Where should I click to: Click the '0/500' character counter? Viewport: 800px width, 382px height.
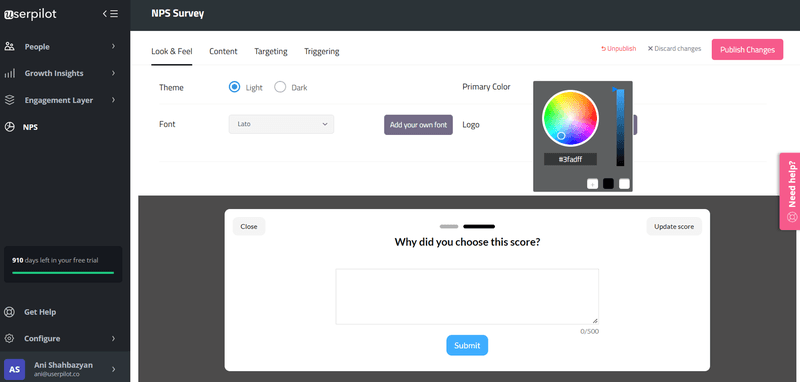[x=589, y=332]
